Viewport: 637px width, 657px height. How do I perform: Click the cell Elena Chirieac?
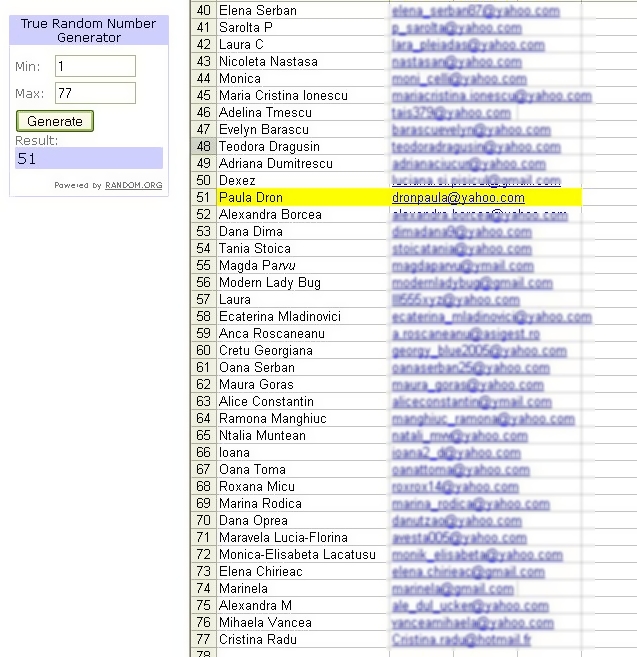pos(303,571)
